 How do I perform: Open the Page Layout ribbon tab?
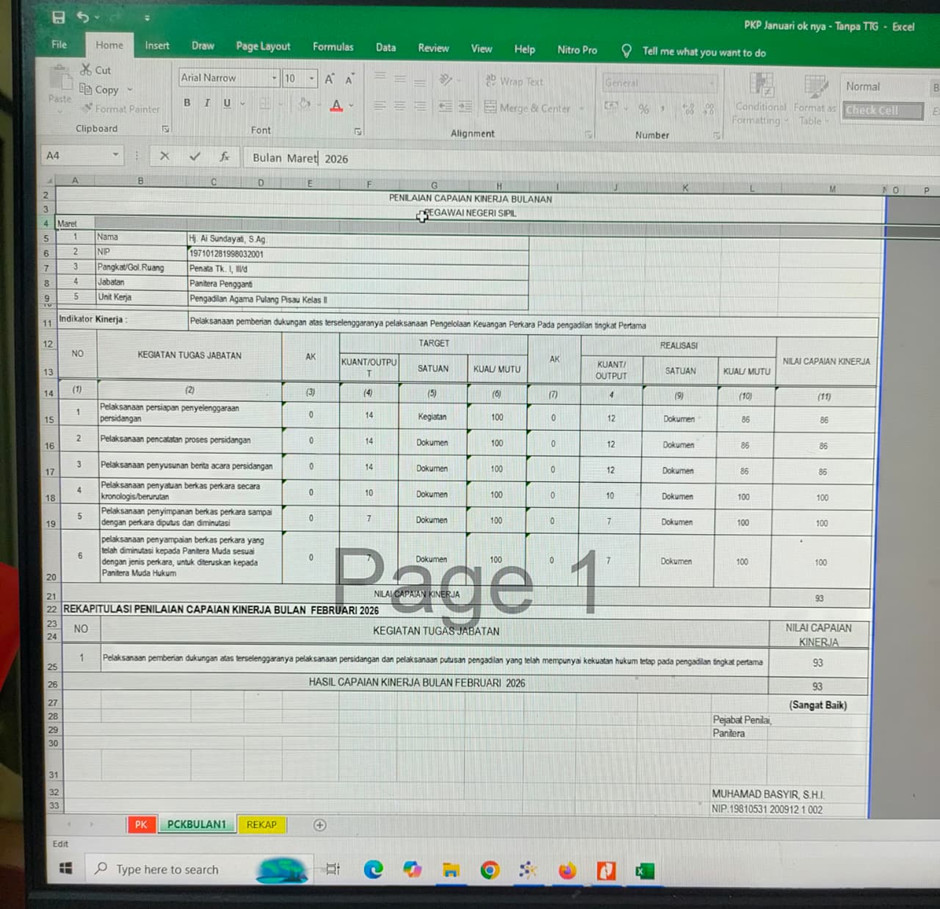[x=263, y=47]
